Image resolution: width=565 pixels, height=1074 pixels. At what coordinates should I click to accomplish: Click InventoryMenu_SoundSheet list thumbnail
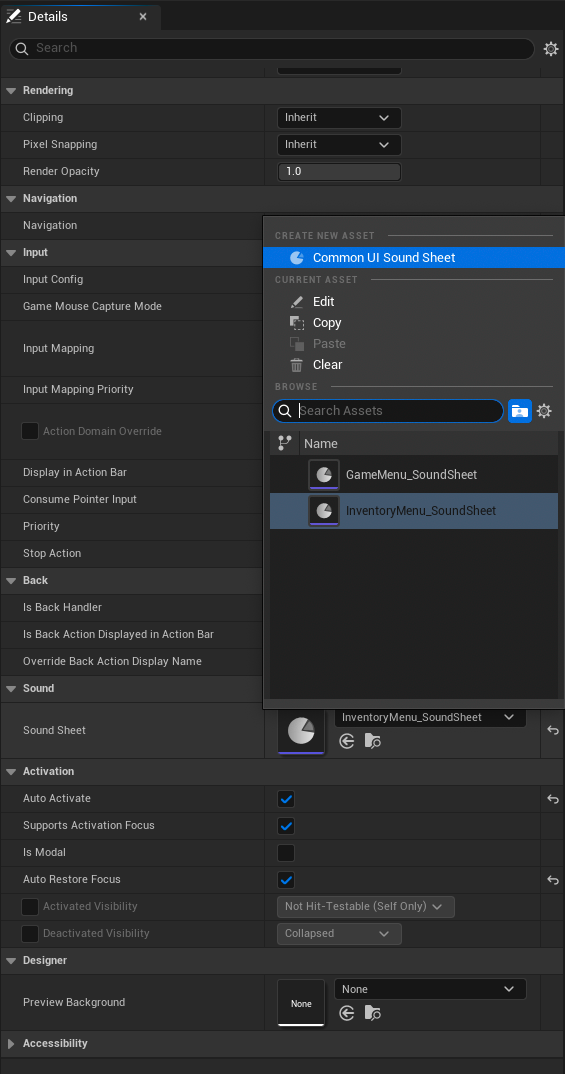click(324, 511)
